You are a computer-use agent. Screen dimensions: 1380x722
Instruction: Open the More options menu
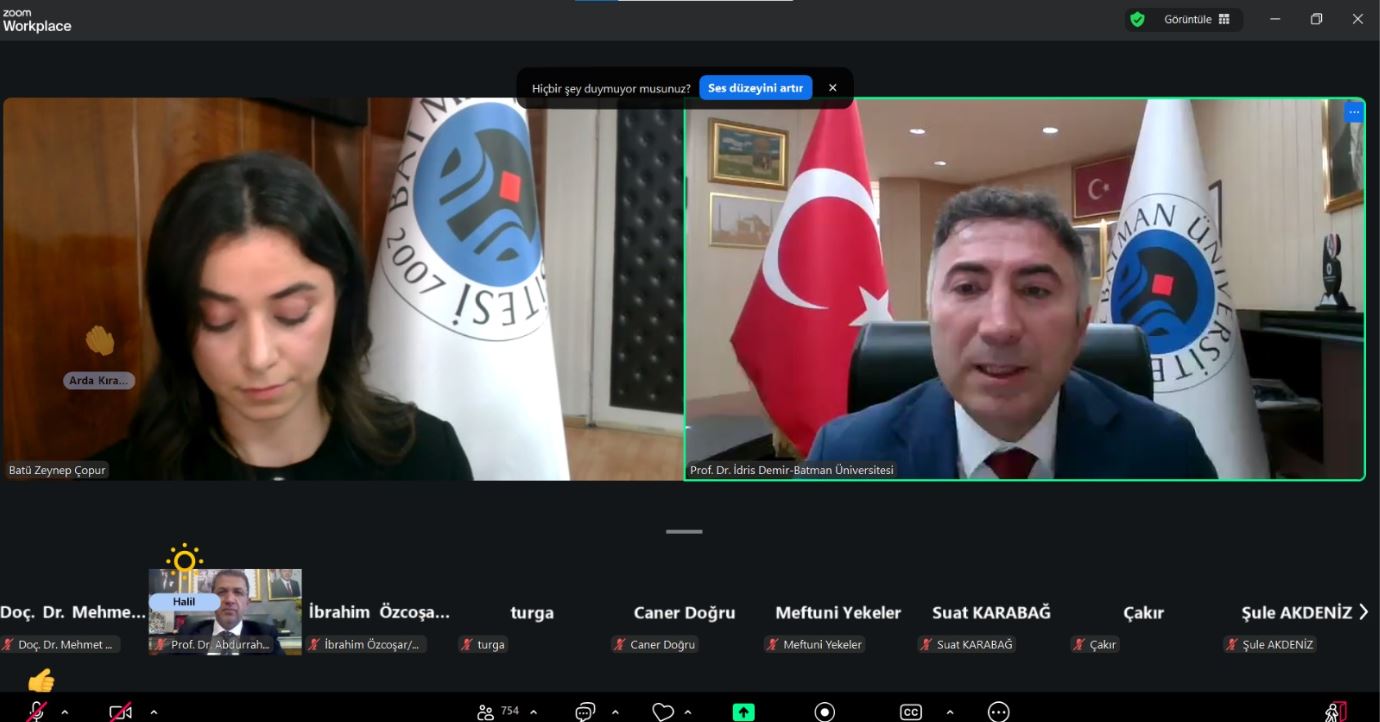point(997,711)
